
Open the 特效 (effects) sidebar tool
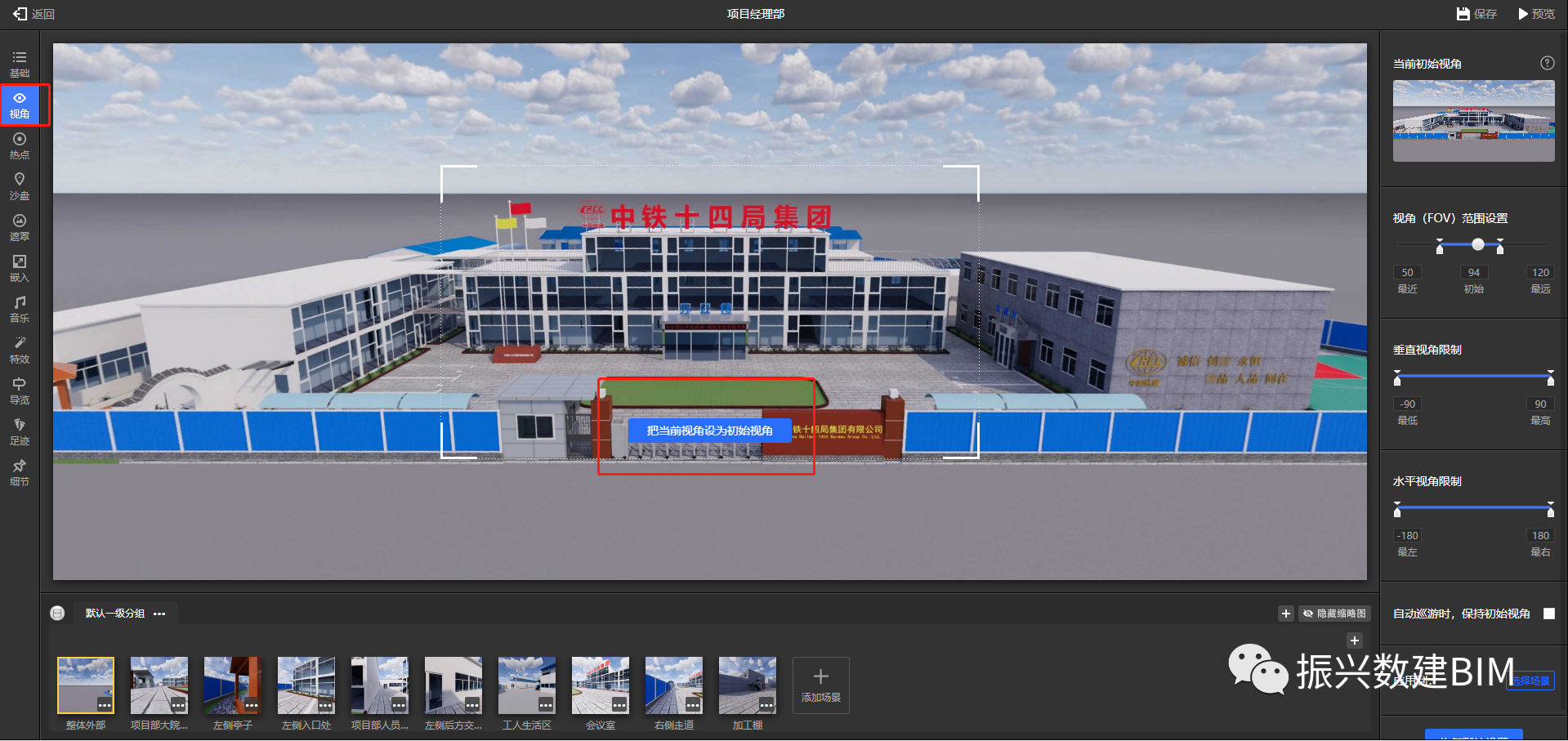pyautogui.click(x=20, y=350)
